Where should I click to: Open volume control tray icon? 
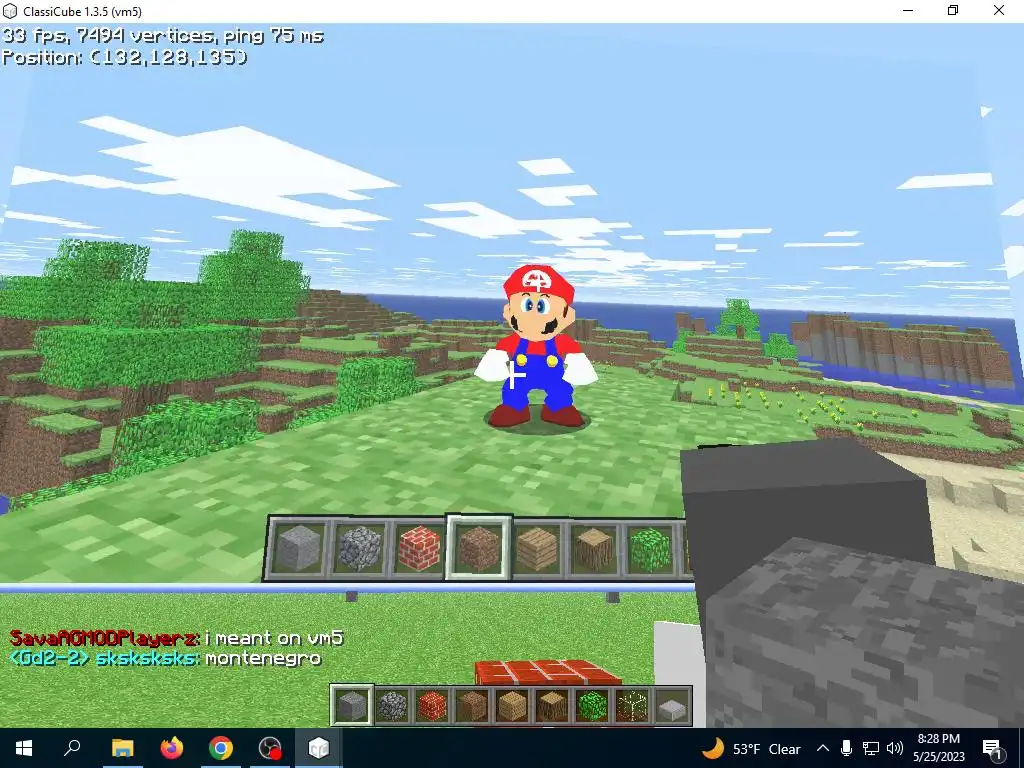[x=895, y=748]
